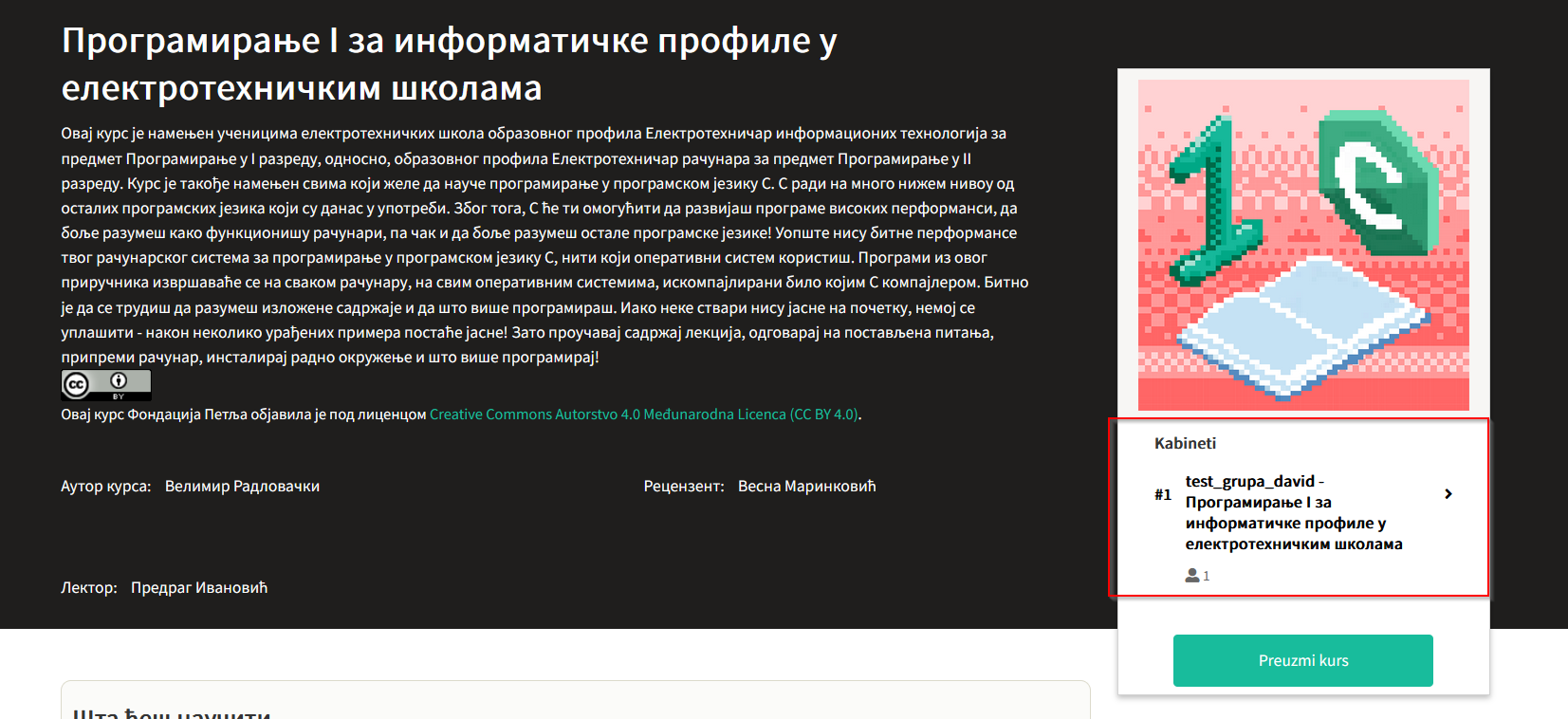Click the member count number in Kabineti
The width and height of the screenshot is (1568, 719).
click(1207, 576)
